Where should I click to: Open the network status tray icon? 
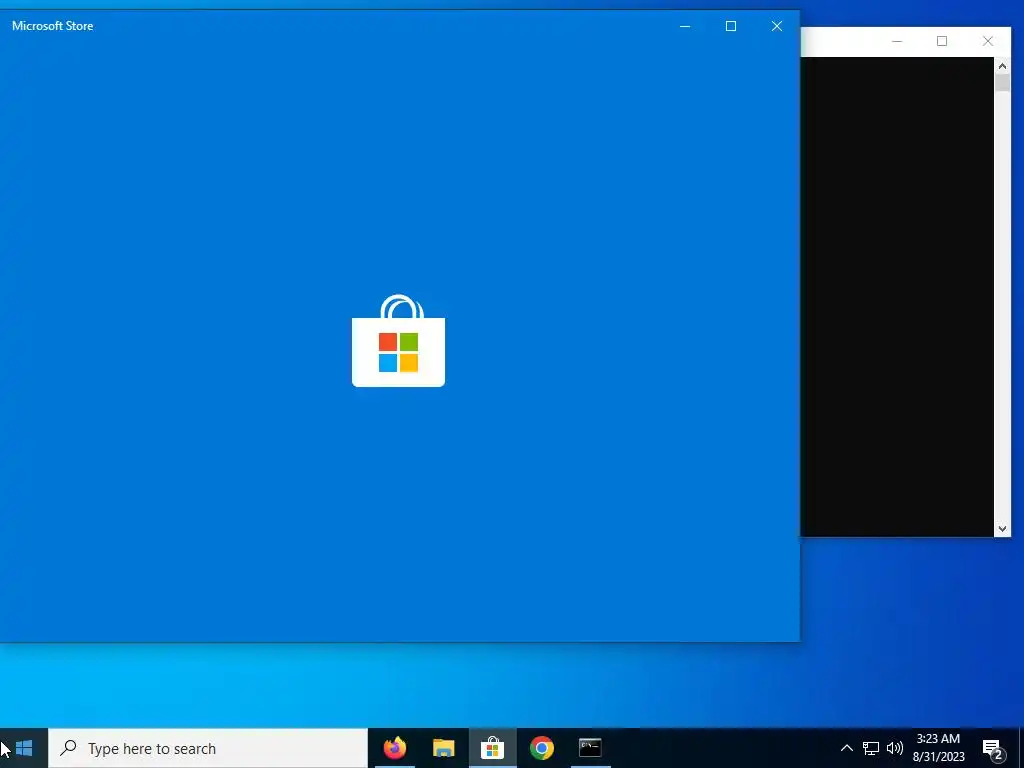tap(871, 748)
